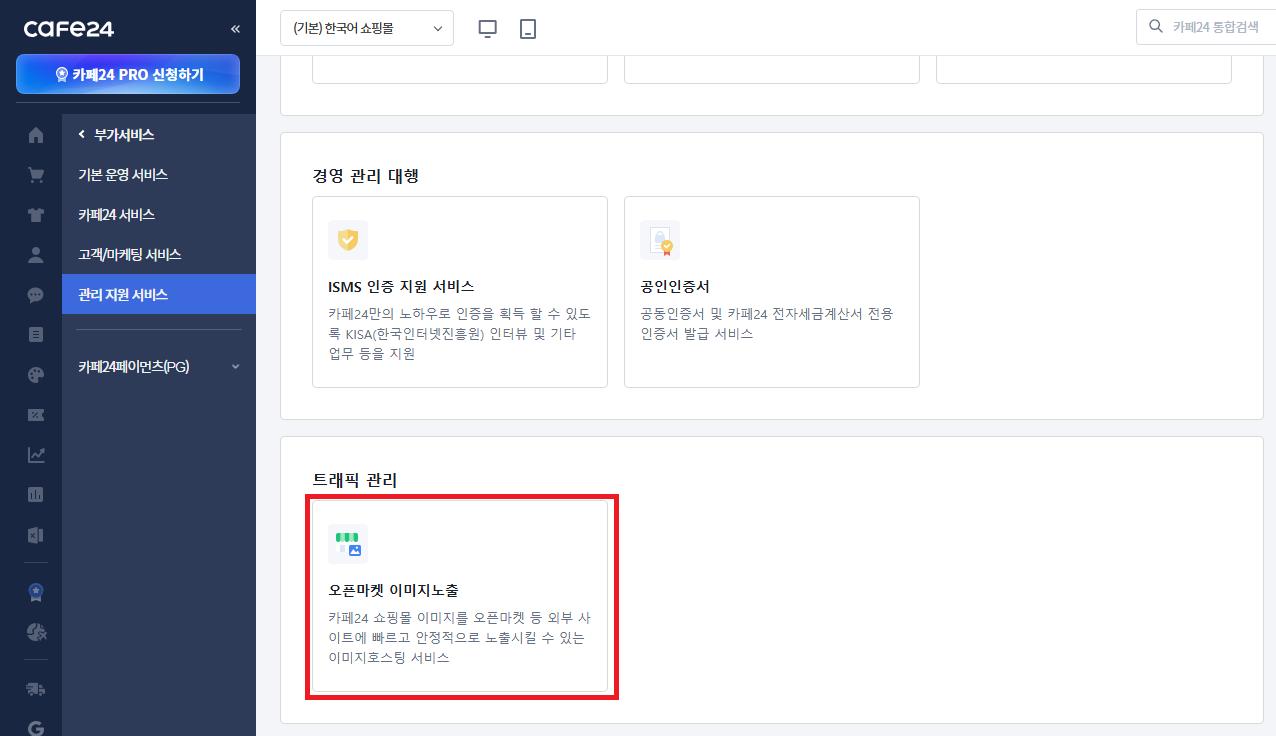The height and width of the screenshot is (736, 1276).
Task: Click the search magnifier icon
Action: pos(1156,27)
